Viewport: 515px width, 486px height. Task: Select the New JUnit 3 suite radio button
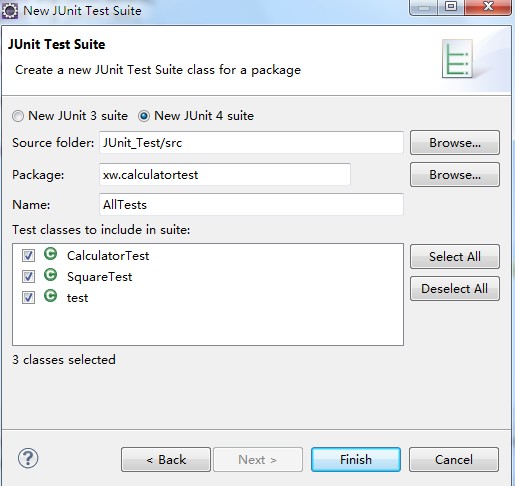point(18,116)
